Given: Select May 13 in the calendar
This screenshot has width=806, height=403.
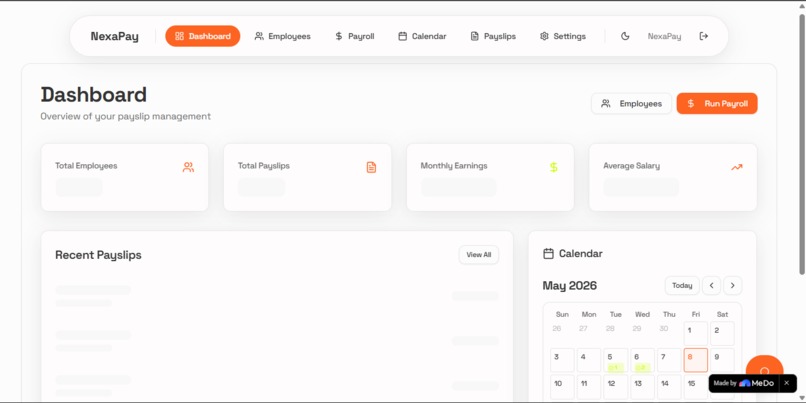Looking at the screenshot, I should [x=642, y=387].
